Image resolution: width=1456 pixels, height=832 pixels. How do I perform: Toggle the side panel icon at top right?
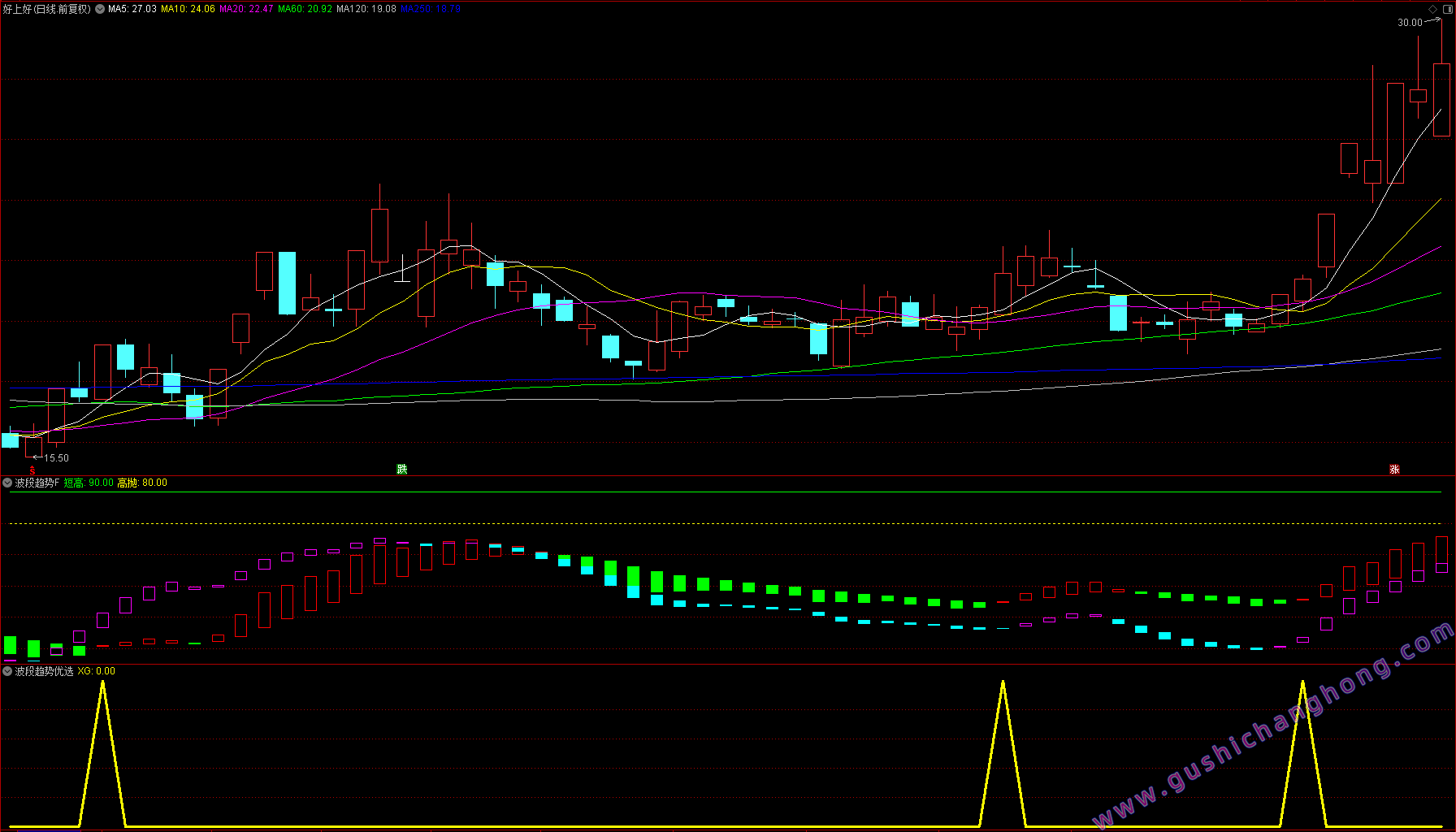point(1447,9)
